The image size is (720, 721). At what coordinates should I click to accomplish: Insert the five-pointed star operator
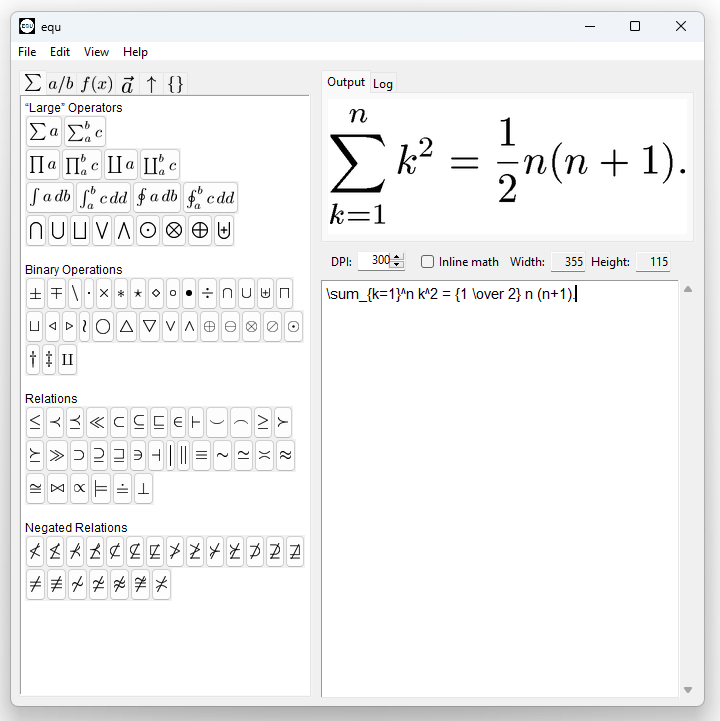pos(138,293)
